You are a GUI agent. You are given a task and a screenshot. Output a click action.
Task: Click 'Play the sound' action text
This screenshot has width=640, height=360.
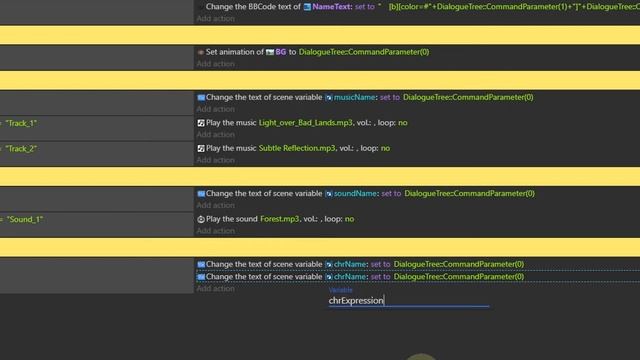pyautogui.click(x=231, y=219)
